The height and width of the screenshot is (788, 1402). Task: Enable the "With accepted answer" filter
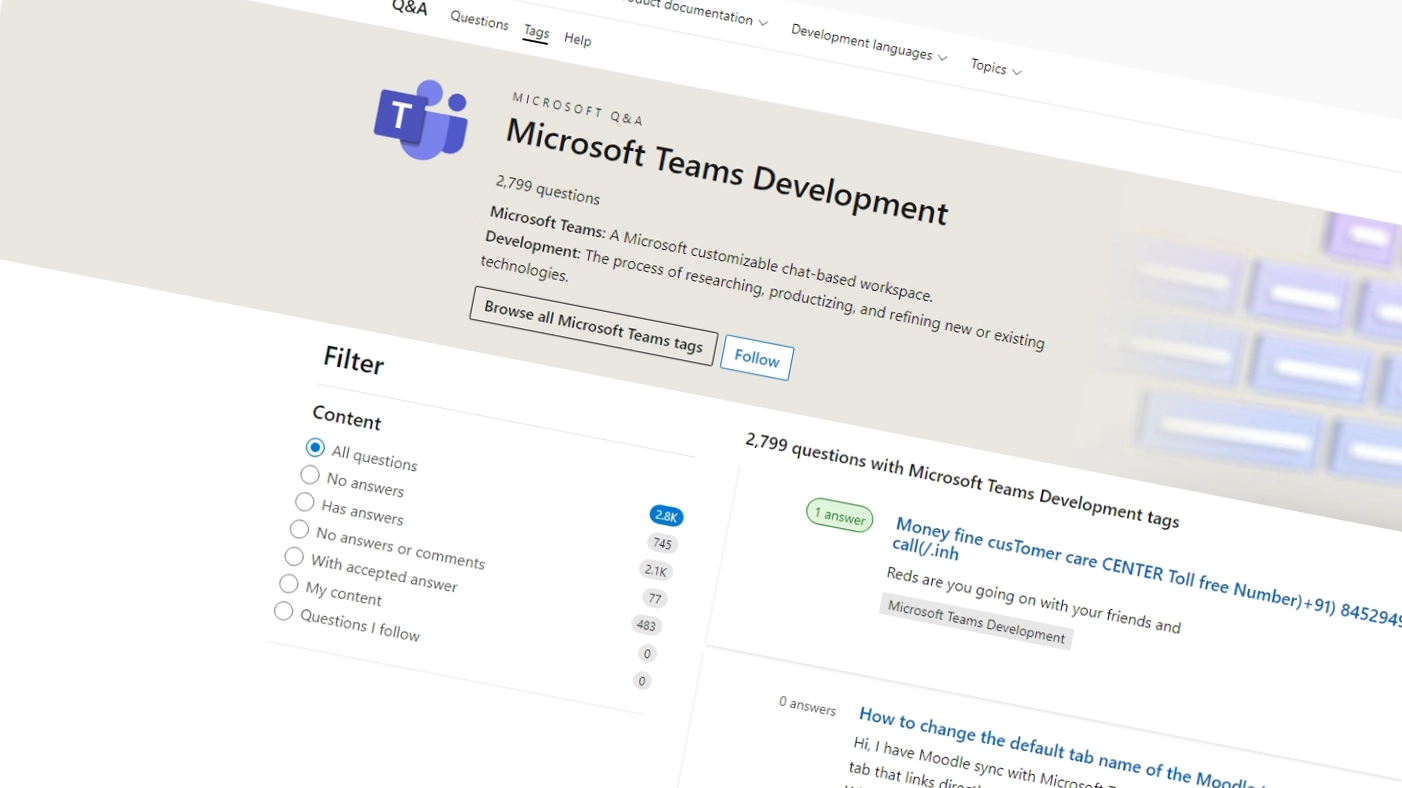(294, 557)
